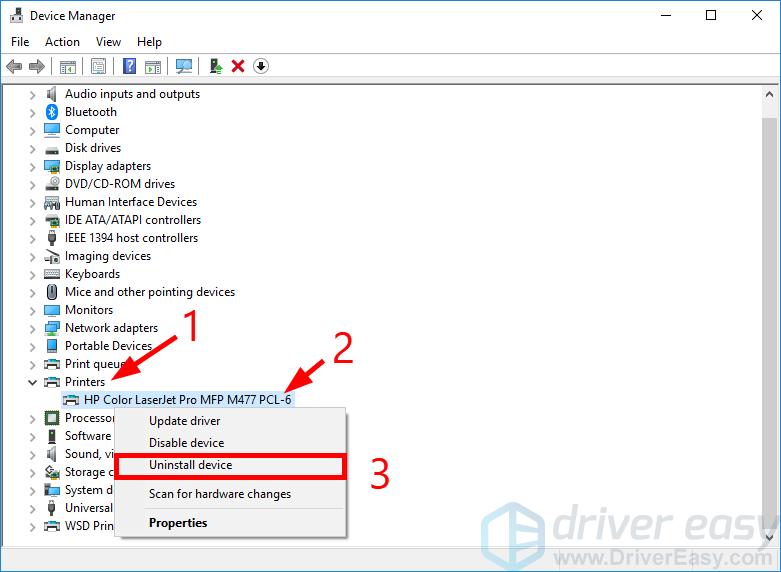Image resolution: width=781 pixels, height=572 pixels.
Task: Open the File menu
Action: tap(20, 42)
